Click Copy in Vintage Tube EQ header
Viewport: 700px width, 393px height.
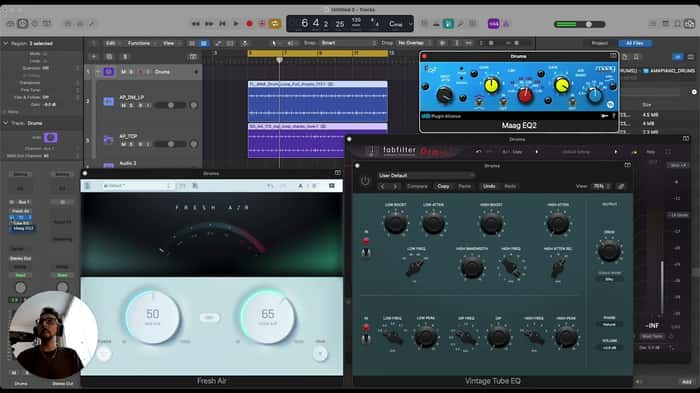click(443, 186)
